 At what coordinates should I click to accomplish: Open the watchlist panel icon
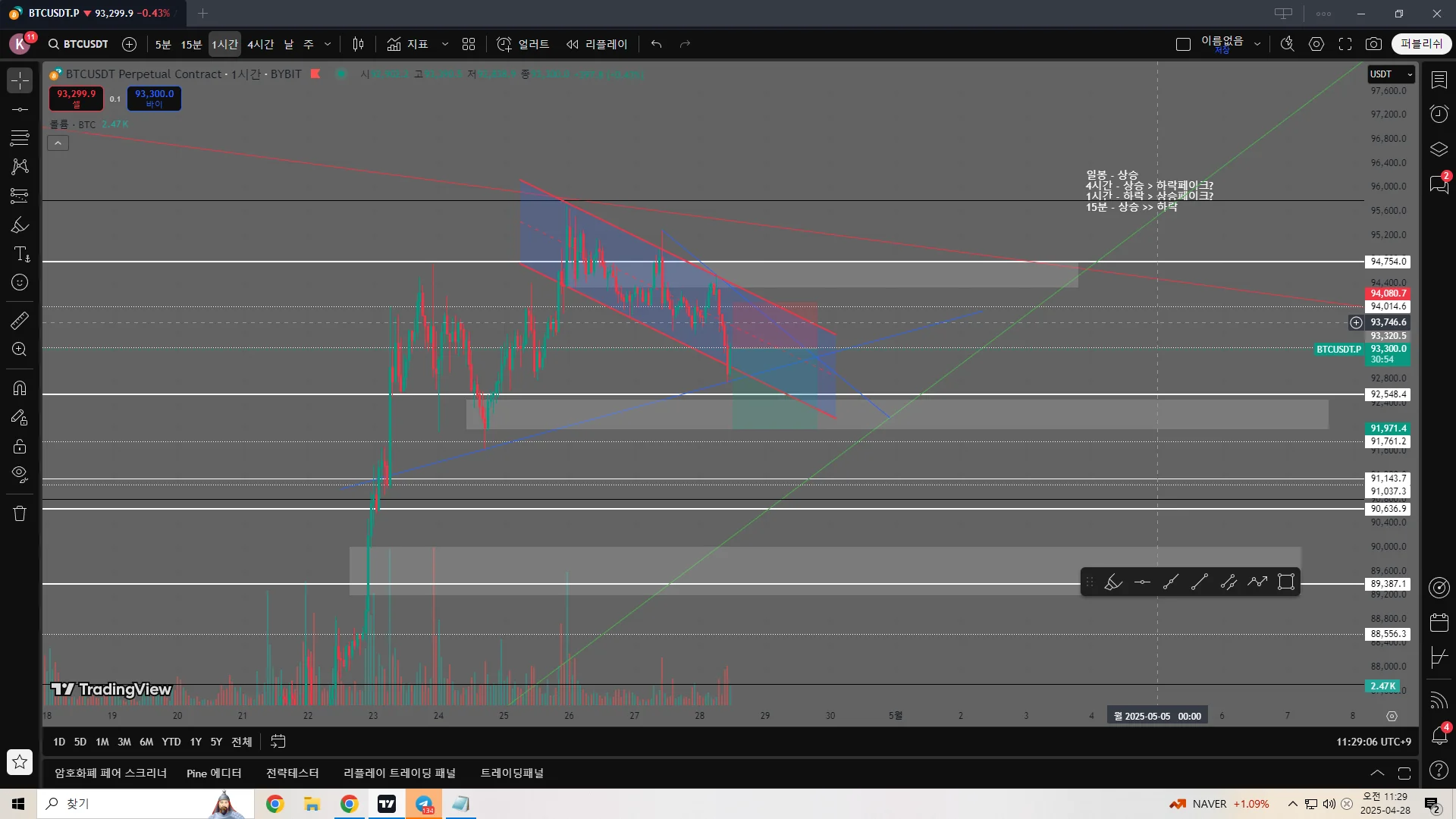click(x=1439, y=80)
